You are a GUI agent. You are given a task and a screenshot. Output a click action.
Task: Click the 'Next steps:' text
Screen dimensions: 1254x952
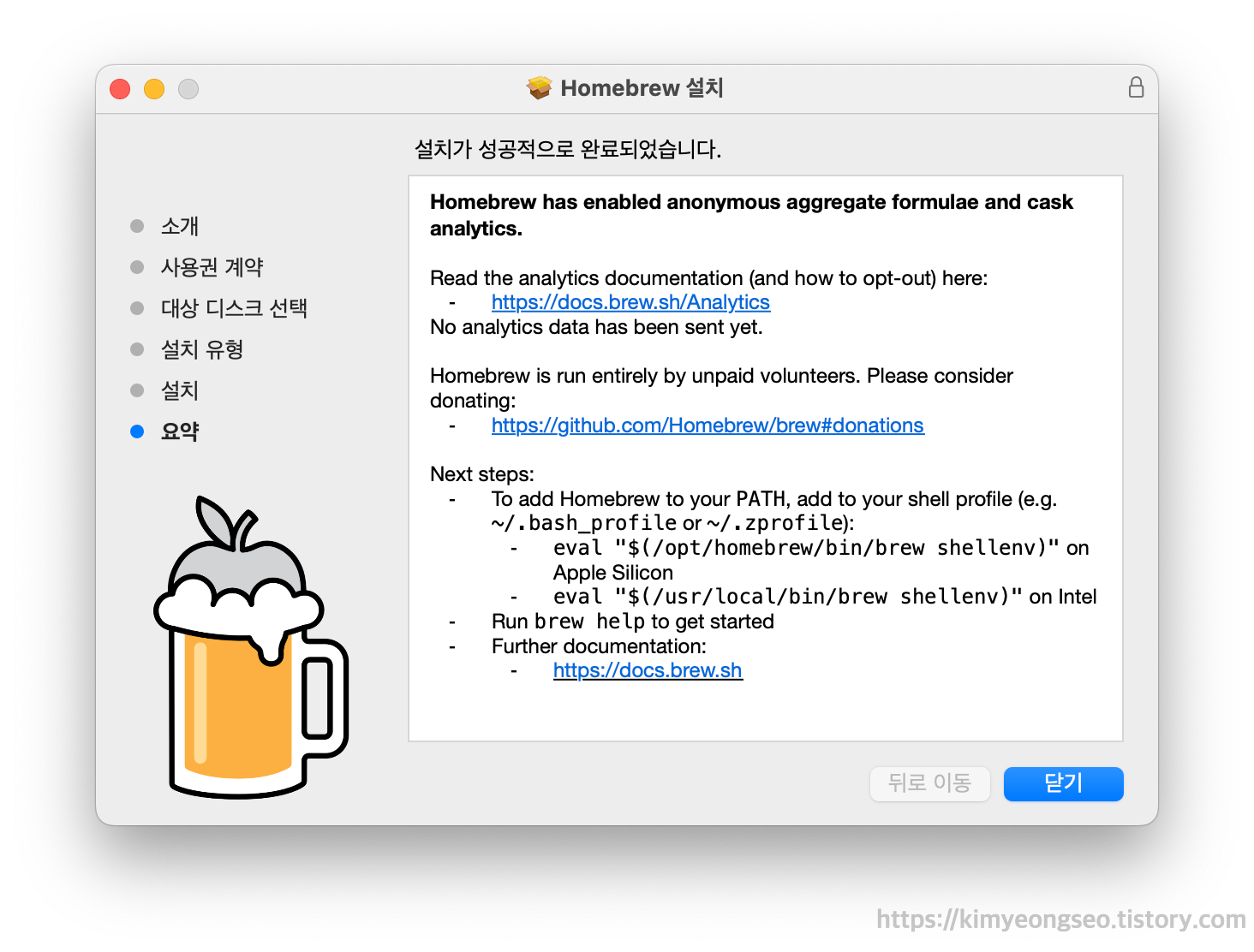pos(482,474)
